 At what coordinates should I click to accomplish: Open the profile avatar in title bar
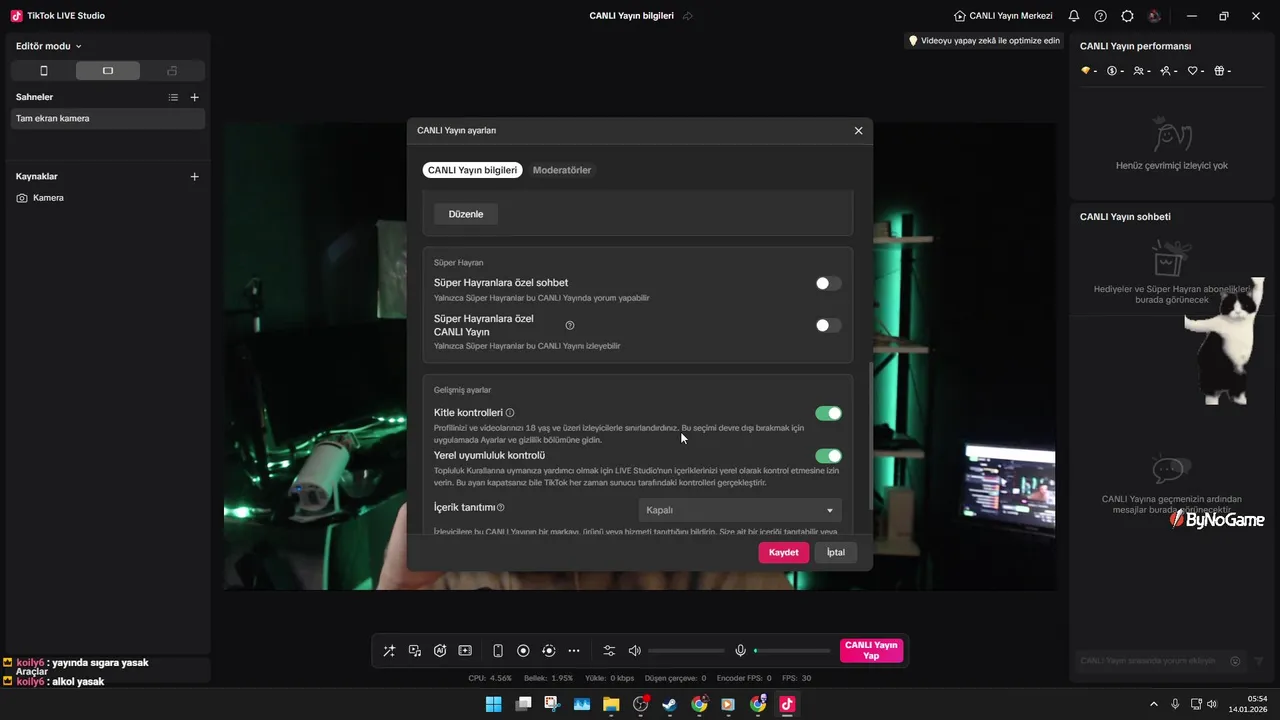[x=1155, y=16]
